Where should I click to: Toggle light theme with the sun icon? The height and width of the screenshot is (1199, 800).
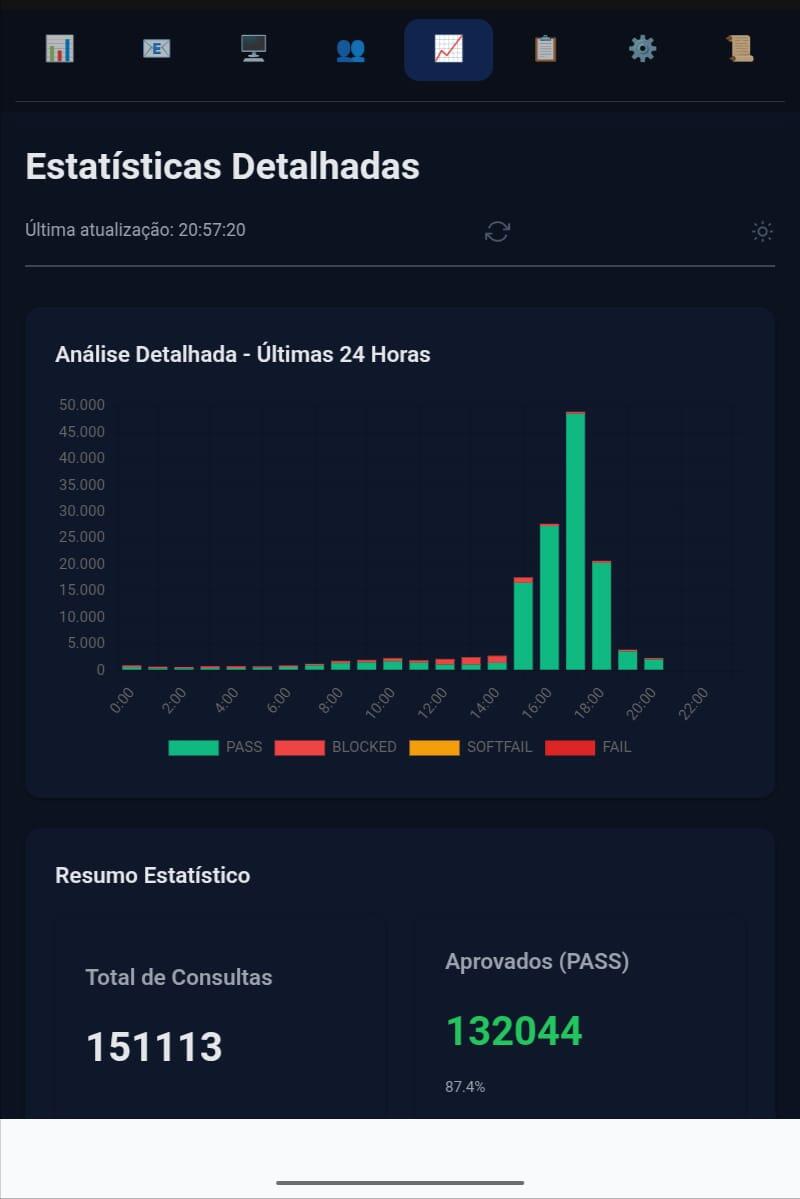pos(762,231)
